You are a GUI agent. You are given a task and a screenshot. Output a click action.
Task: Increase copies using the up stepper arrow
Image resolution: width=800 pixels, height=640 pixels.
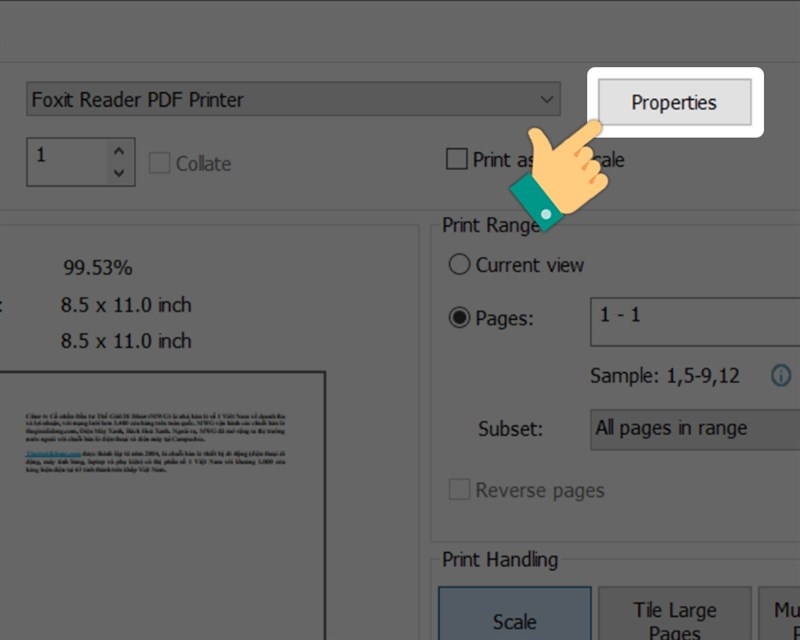point(117,150)
